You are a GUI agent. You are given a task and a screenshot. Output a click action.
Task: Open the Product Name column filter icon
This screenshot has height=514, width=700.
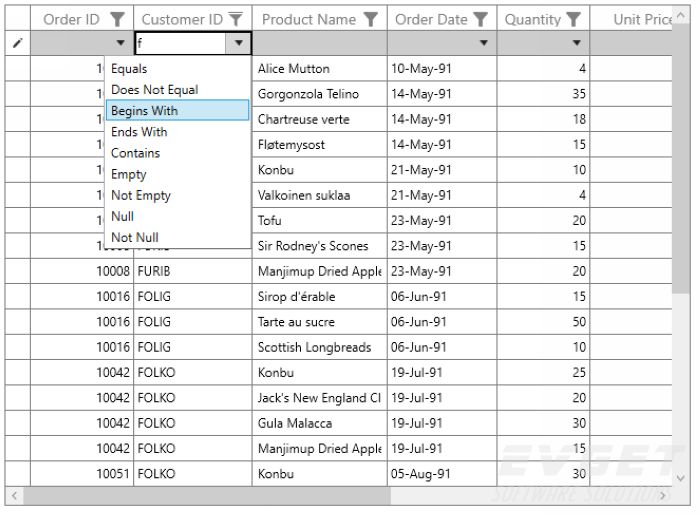371,19
